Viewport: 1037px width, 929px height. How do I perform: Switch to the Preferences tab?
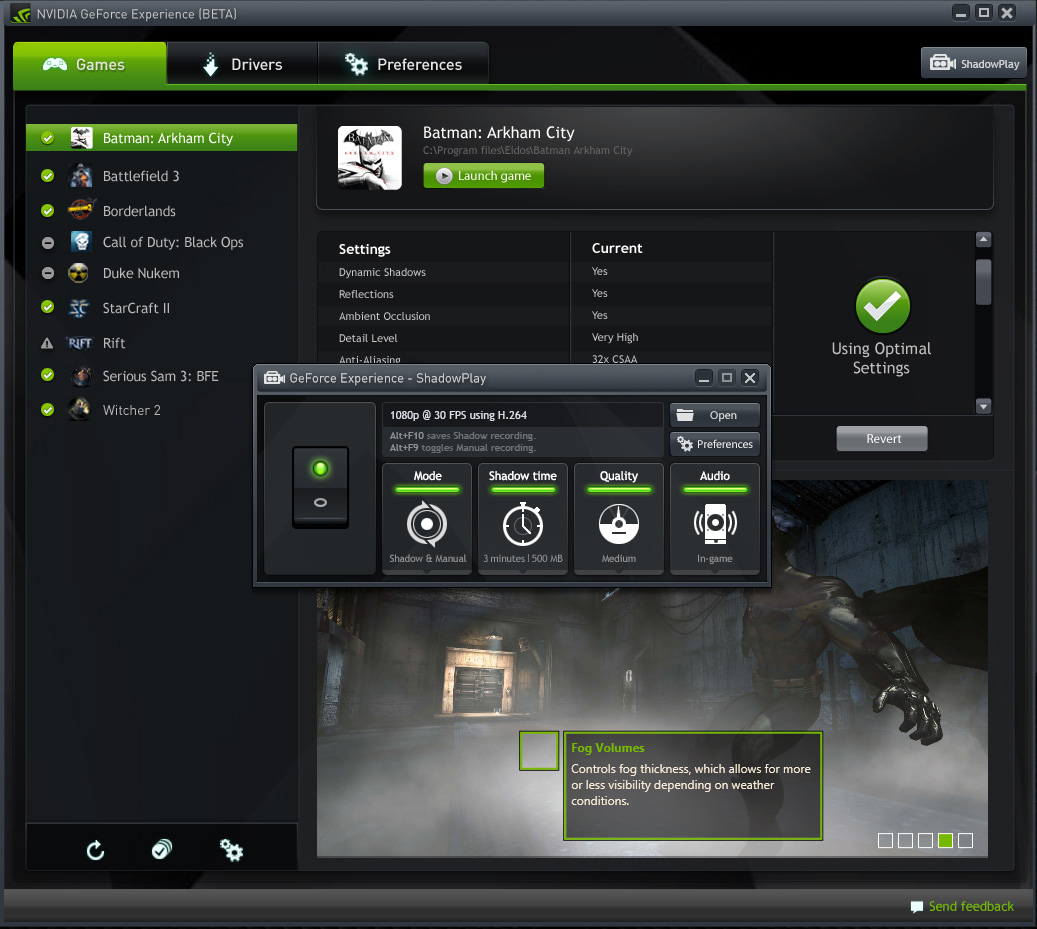coord(403,64)
